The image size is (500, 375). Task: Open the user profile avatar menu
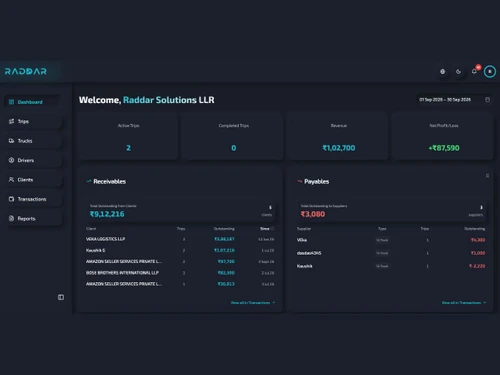490,72
